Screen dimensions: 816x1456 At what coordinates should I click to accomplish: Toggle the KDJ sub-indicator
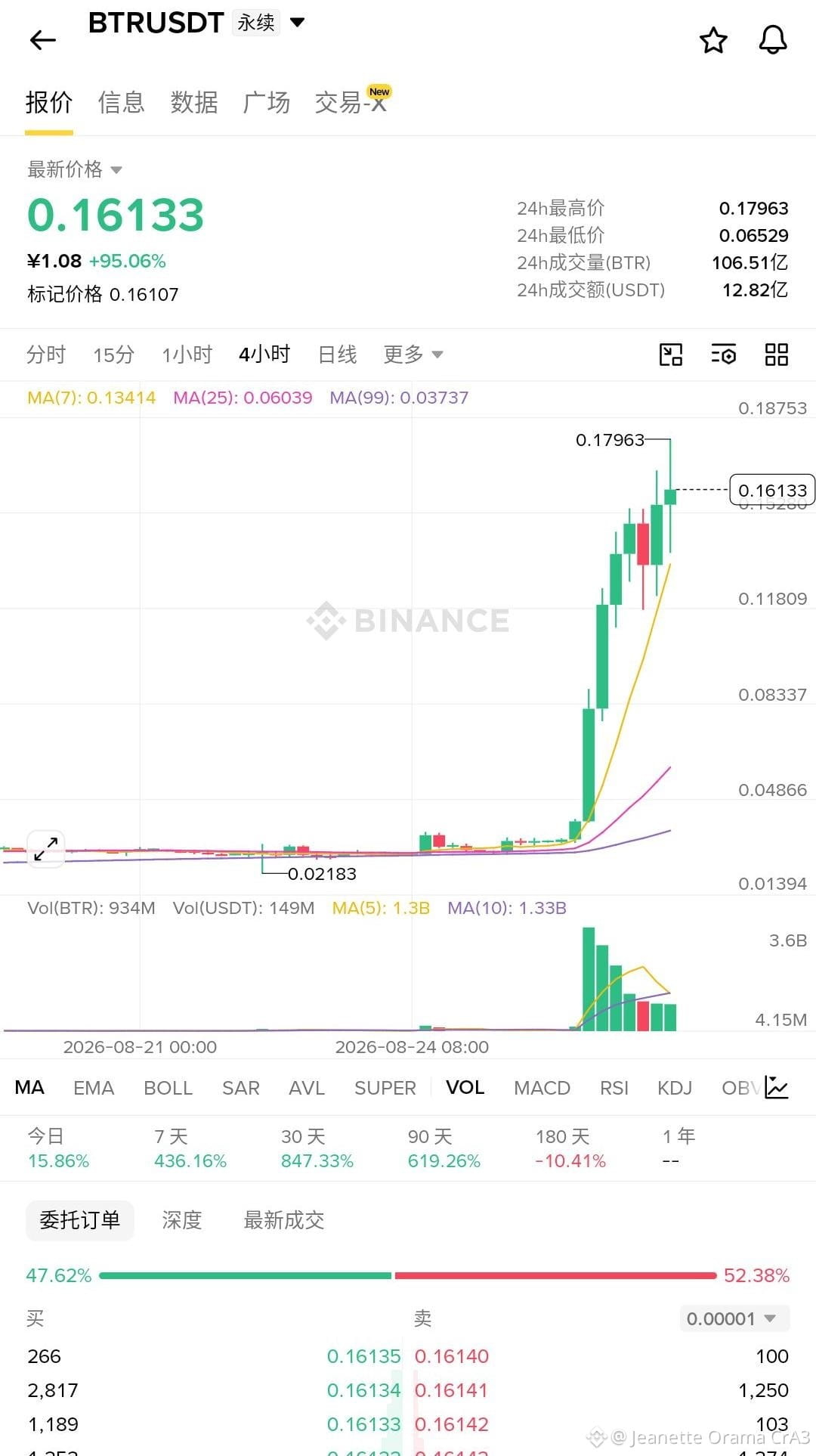pyautogui.click(x=675, y=1087)
